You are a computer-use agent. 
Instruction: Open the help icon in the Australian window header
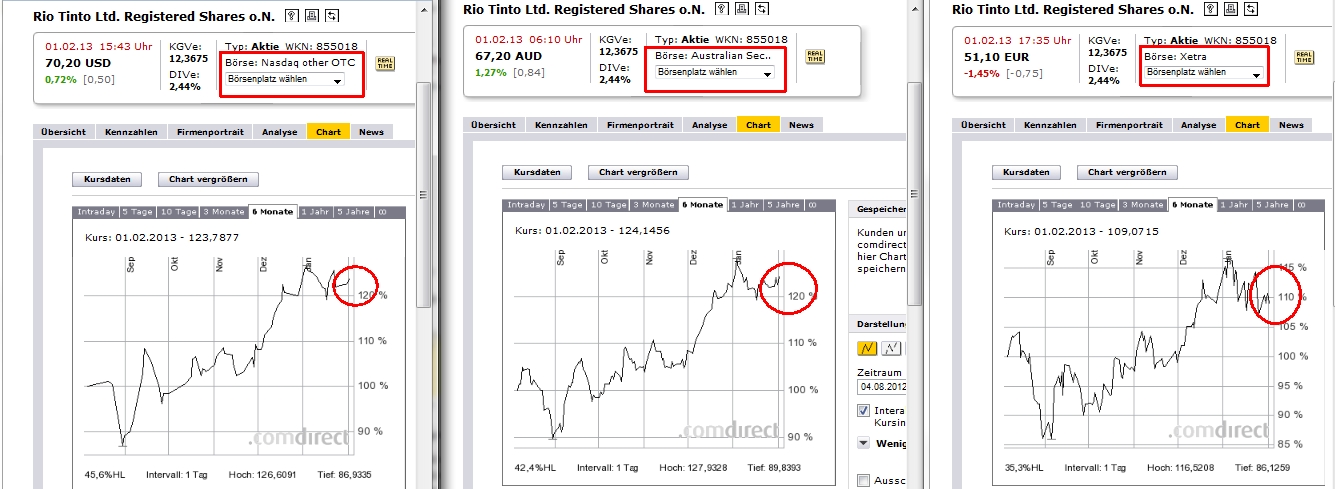pos(723,8)
